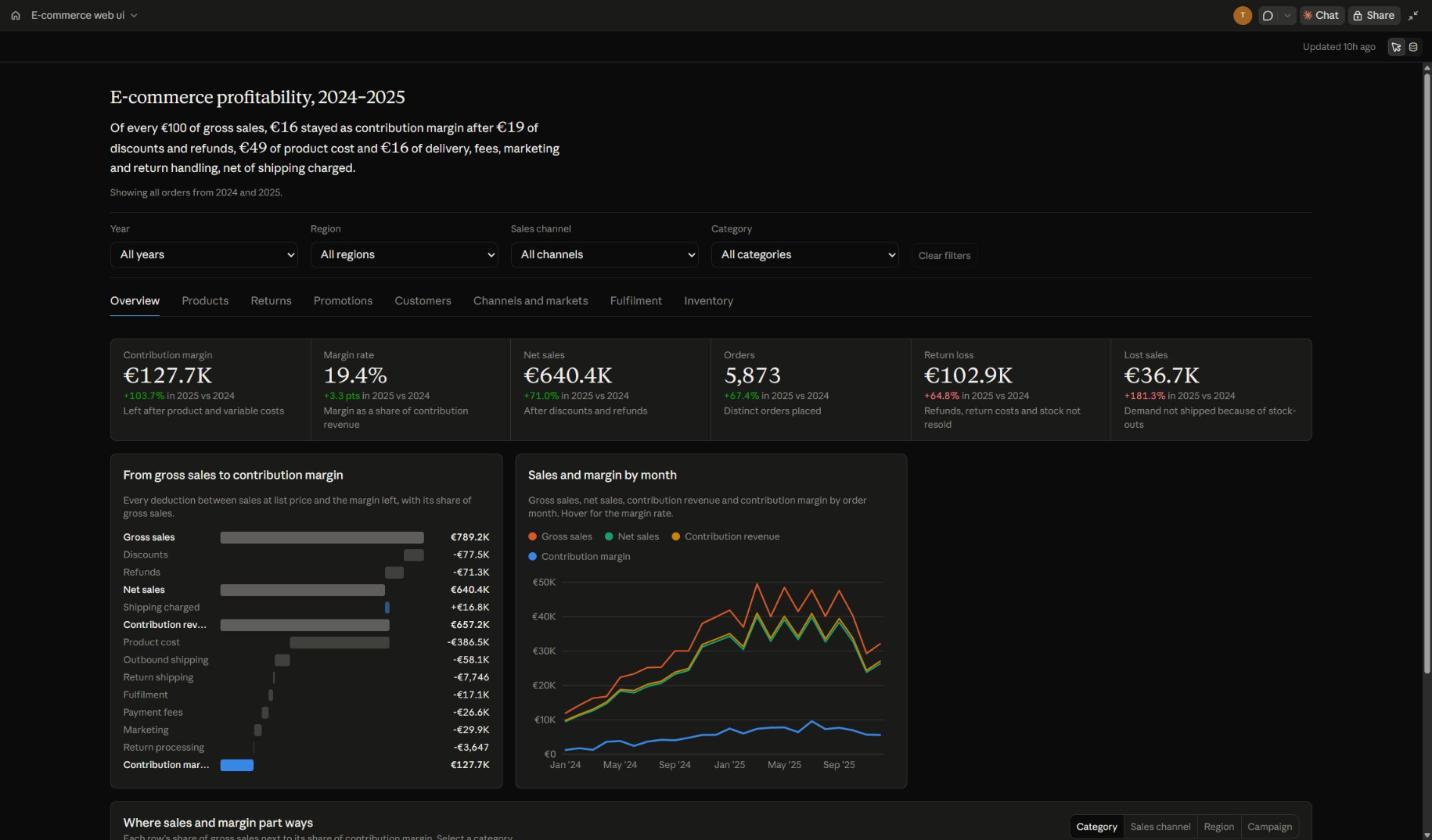Screen dimensions: 1432x840
Task: Select the Category segment in breakdown toggle
Action: pyautogui.click(x=1097, y=827)
